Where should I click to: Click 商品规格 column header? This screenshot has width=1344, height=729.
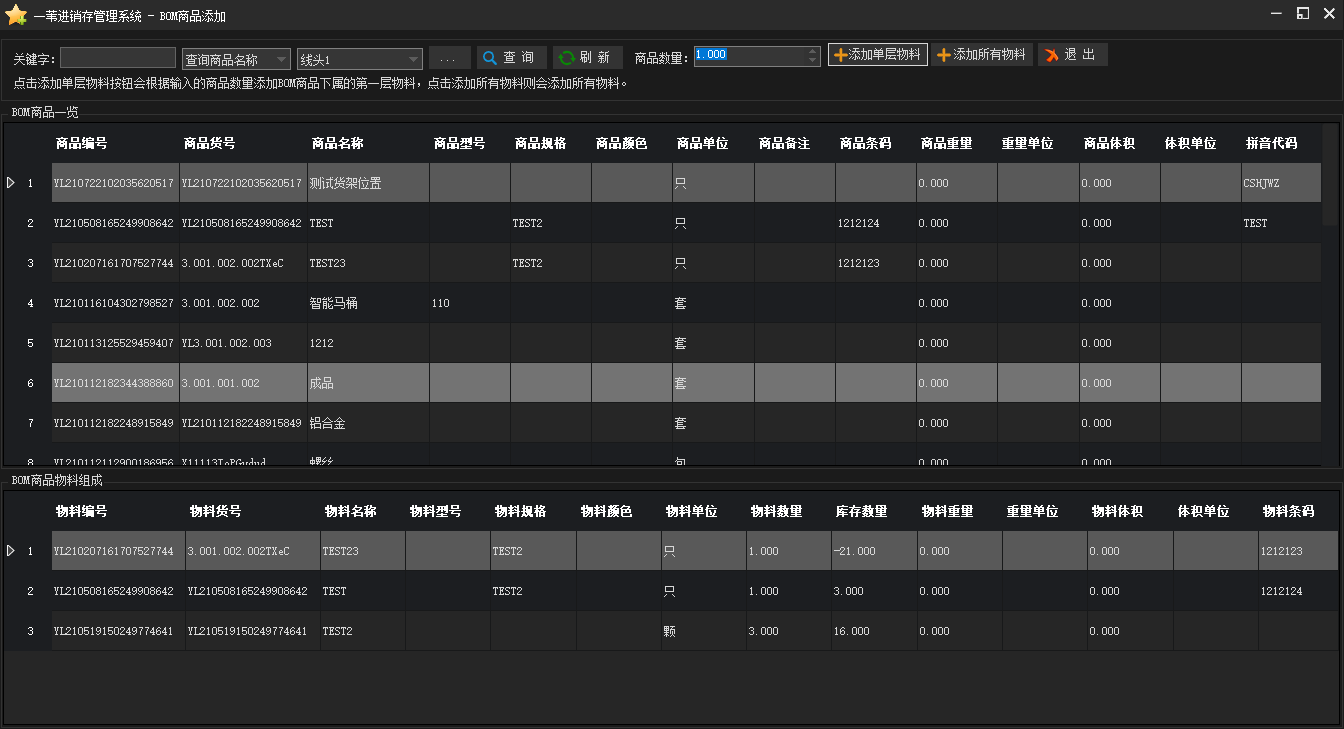click(x=540, y=143)
